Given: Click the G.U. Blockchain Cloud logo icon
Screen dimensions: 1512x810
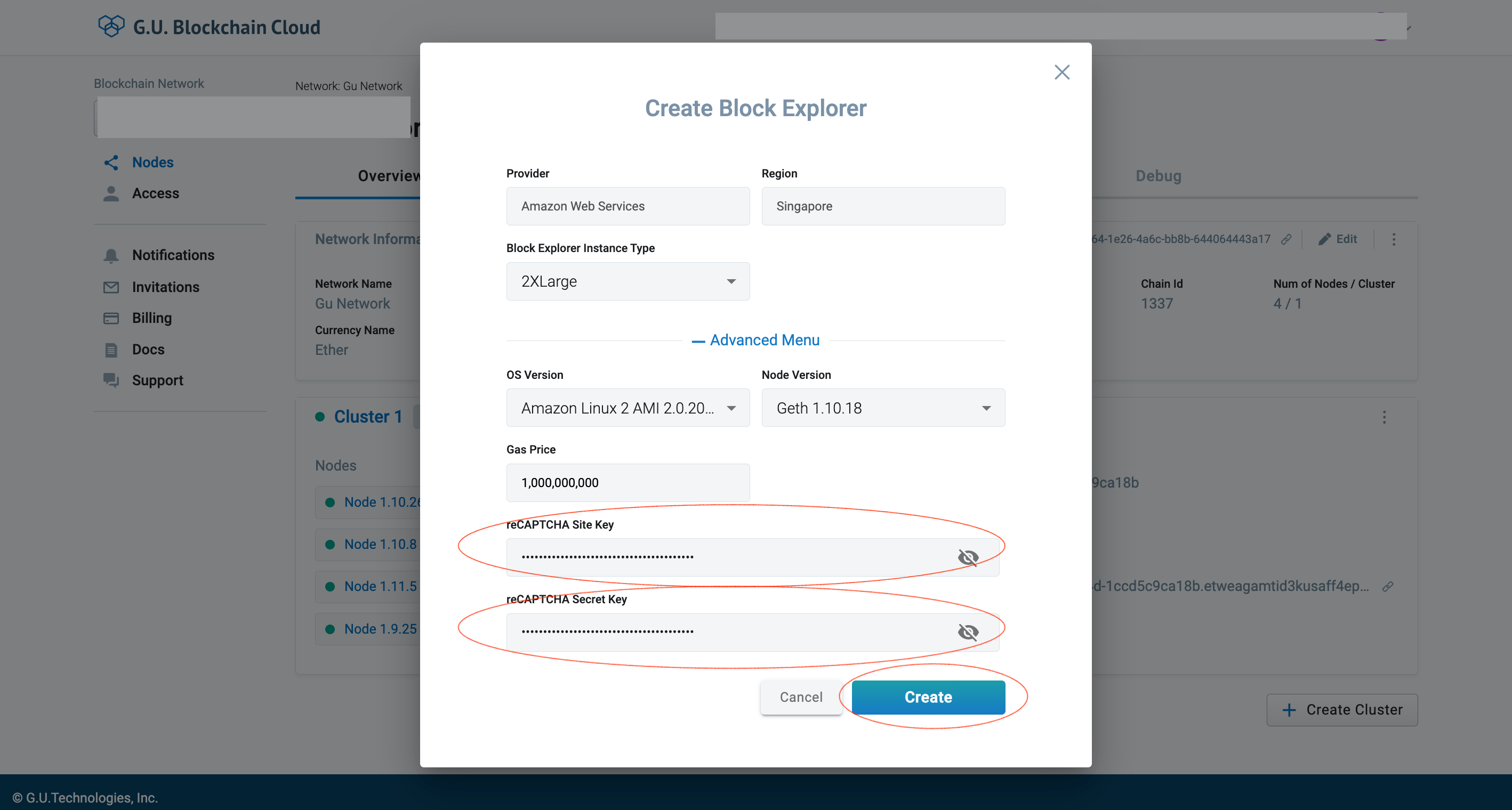Looking at the screenshot, I should point(111,27).
